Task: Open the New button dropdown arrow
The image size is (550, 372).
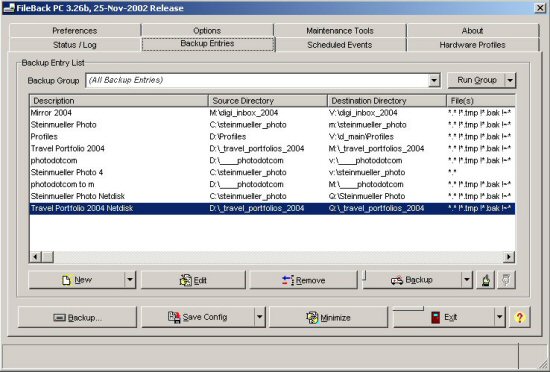Action: click(130, 280)
